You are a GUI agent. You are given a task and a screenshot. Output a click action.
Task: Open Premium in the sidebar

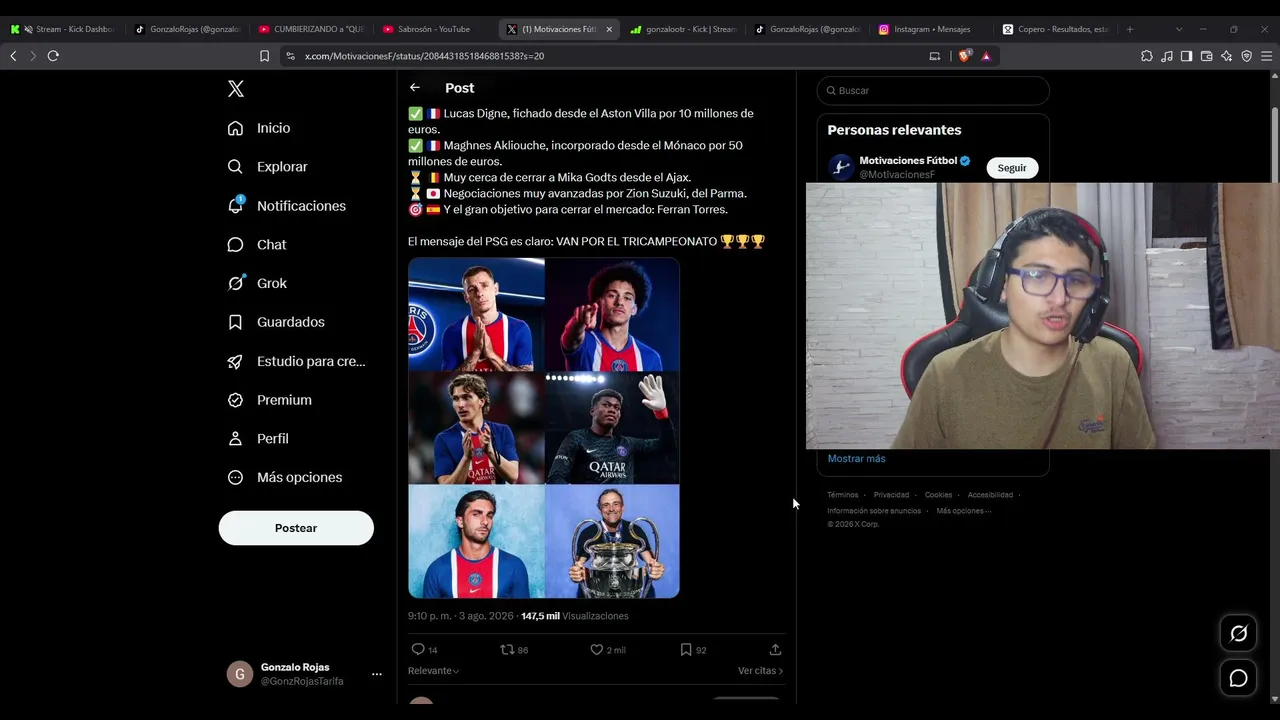(x=270, y=400)
